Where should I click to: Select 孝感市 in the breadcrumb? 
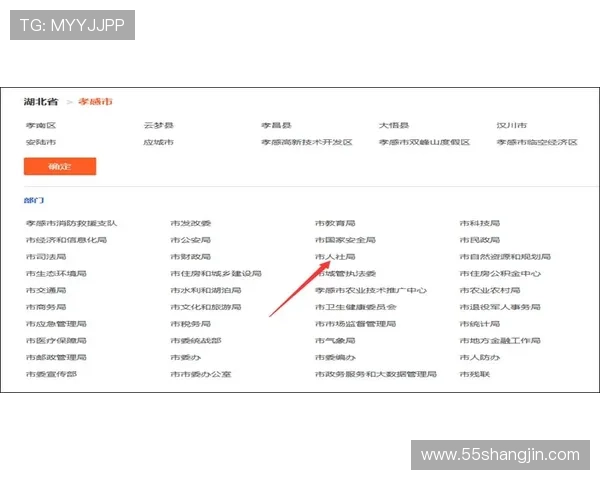[95, 101]
